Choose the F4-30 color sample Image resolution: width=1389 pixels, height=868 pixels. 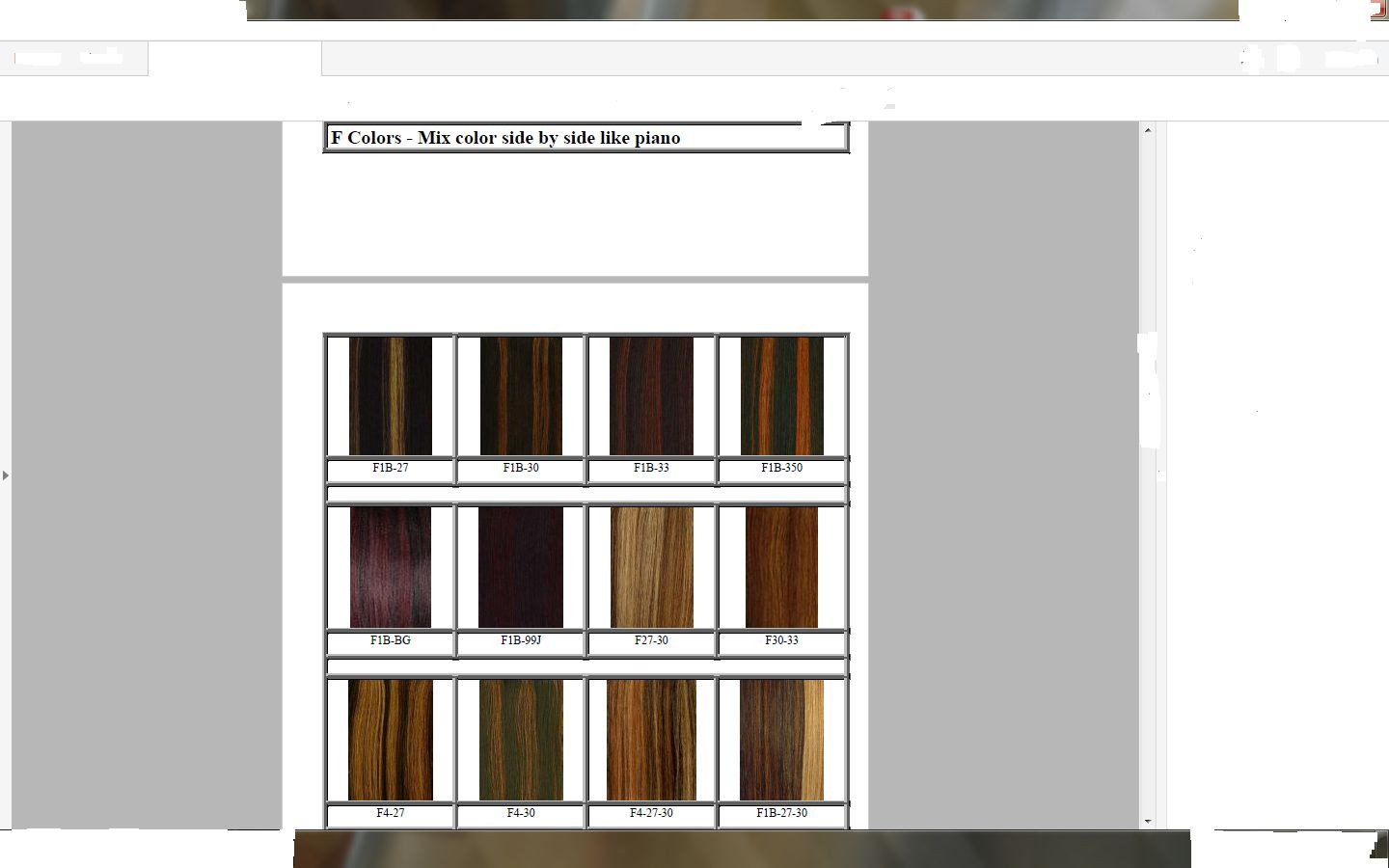click(521, 740)
